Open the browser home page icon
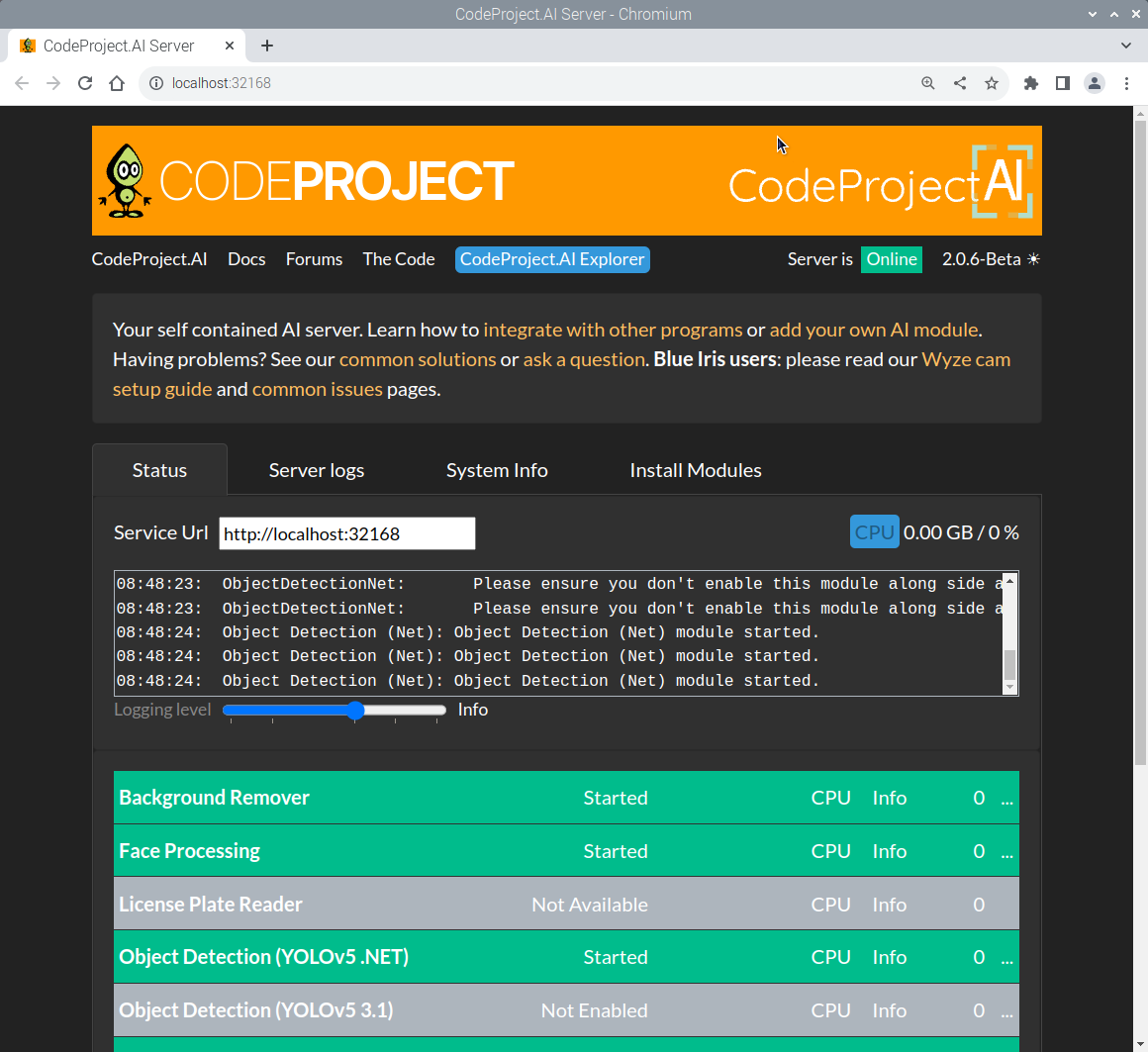 coord(117,83)
